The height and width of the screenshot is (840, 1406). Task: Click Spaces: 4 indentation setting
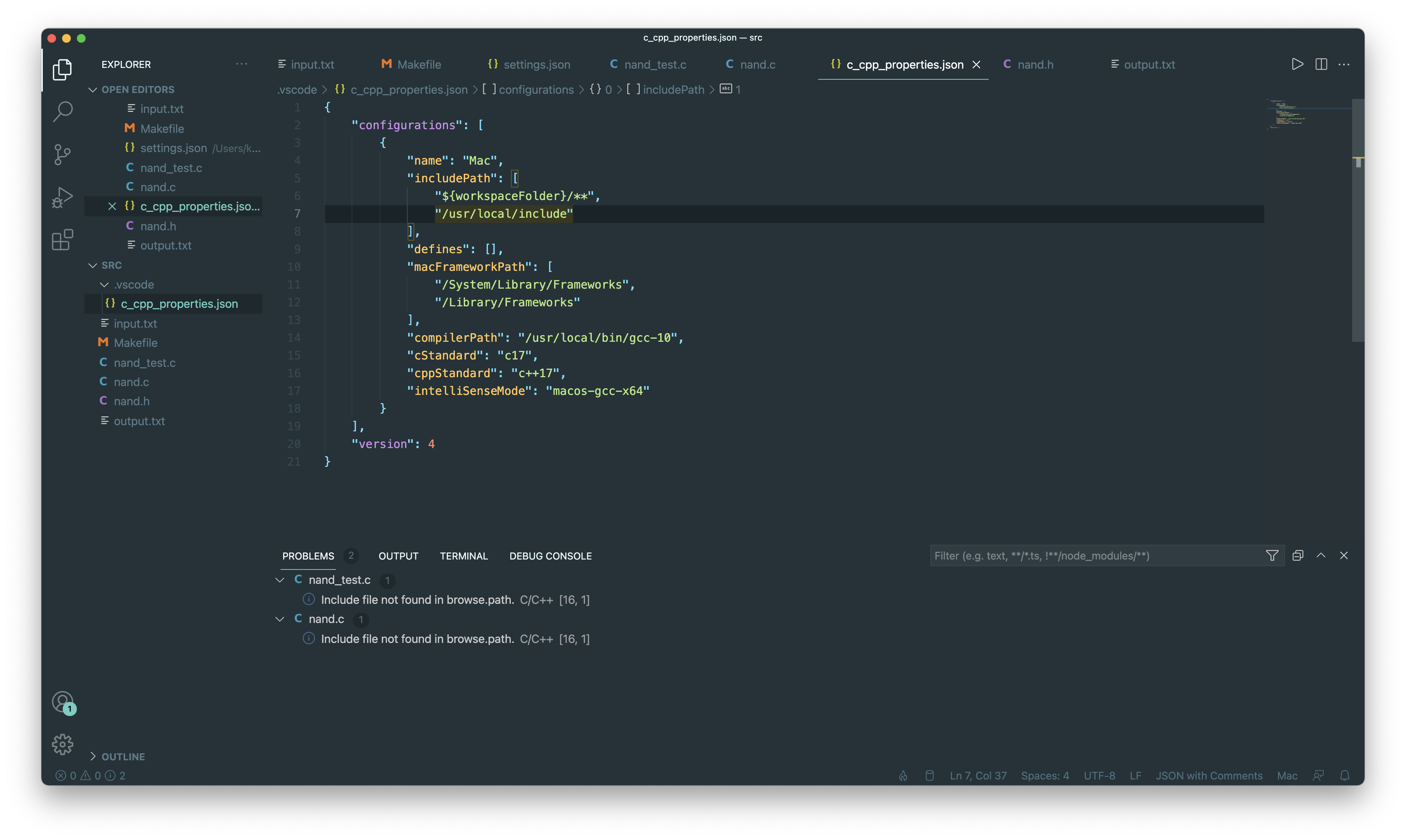[x=1045, y=775]
